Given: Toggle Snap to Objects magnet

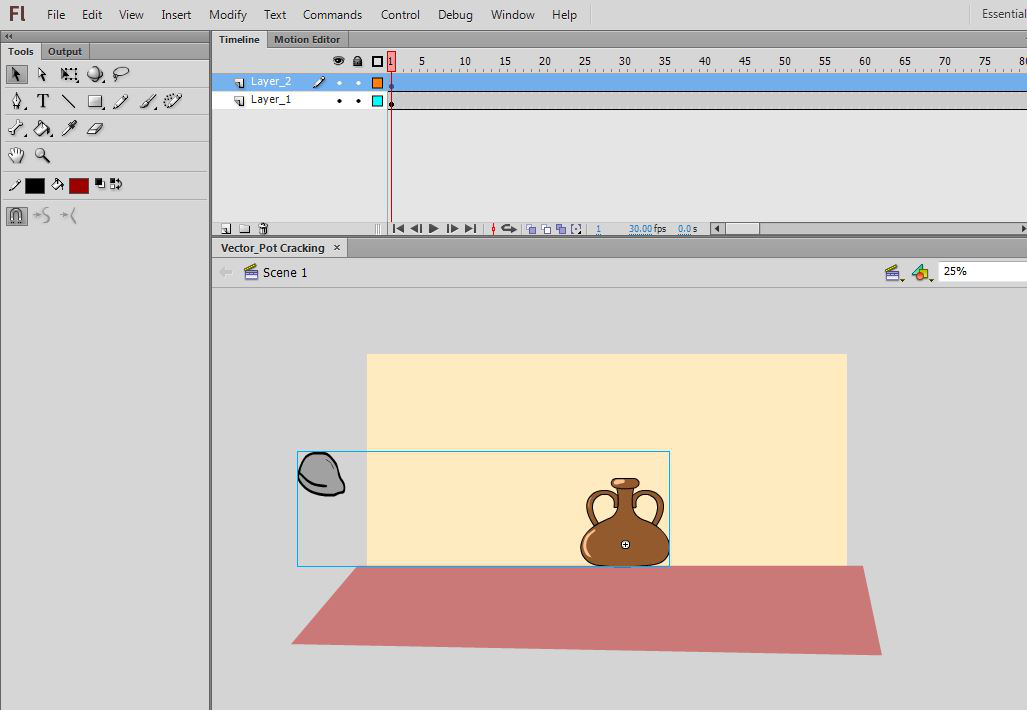Looking at the screenshot, I should click(x=16, y=215).
